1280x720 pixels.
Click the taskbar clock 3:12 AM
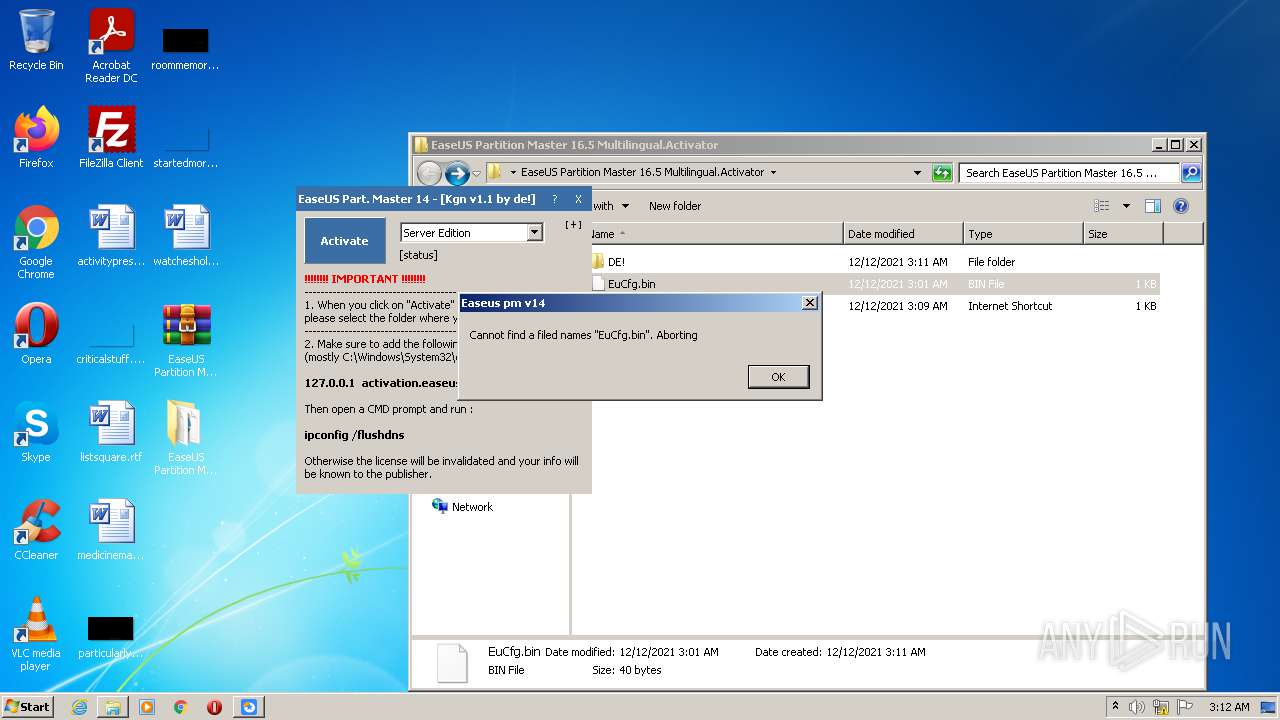point(1229,707)
